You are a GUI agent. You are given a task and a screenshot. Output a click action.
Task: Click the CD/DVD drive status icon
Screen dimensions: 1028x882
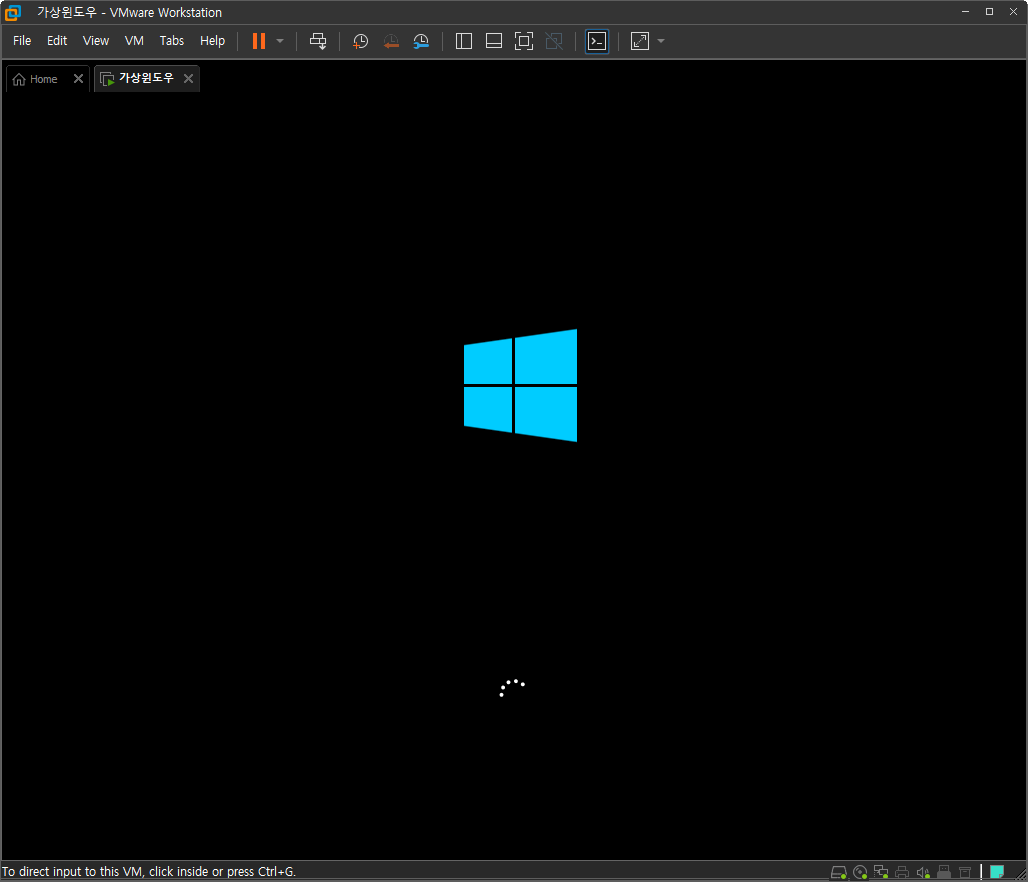[x=860, y=872]
